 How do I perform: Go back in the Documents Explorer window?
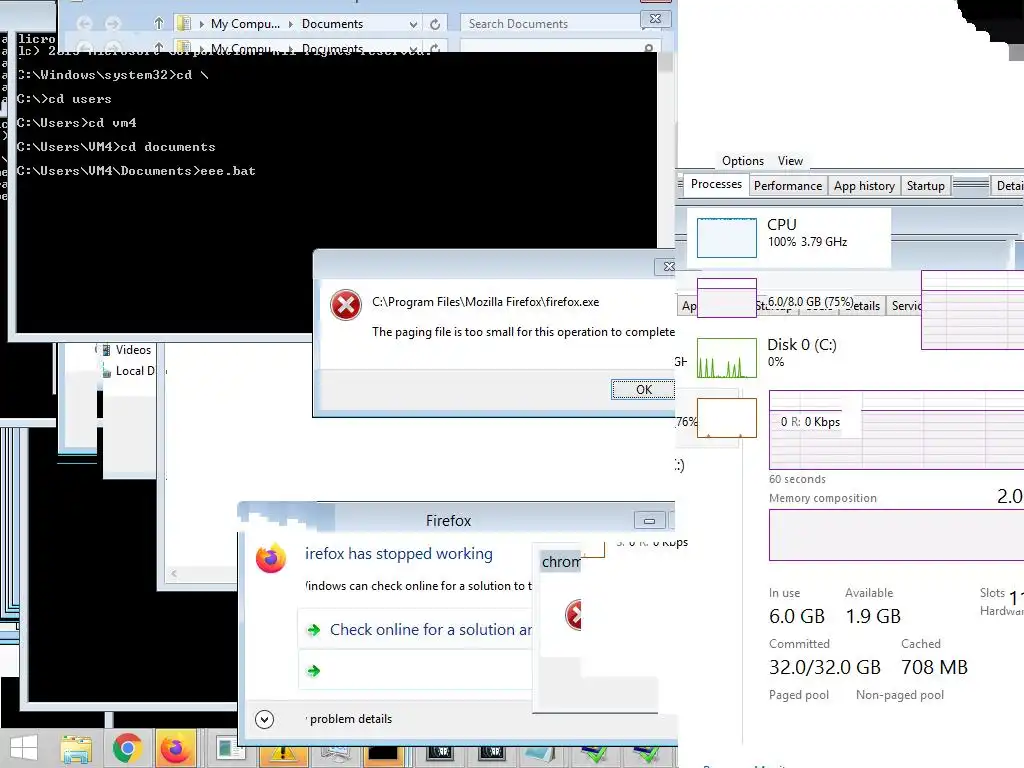pos(84,24)
